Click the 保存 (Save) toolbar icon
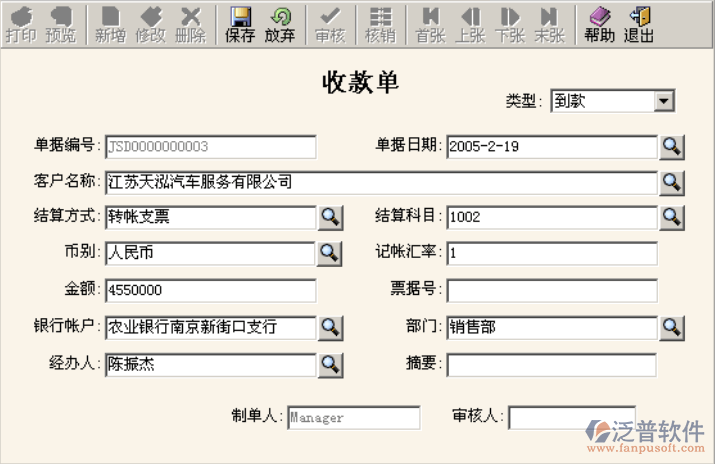Image resolution: width=715 pixels, height=464 pixels. point(240,25)
